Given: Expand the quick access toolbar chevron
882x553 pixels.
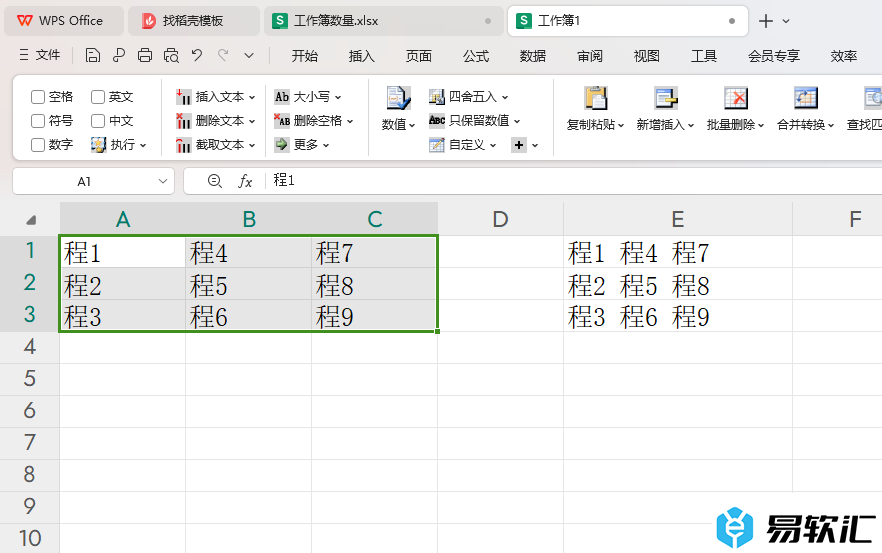Looking at the screenshot, I should (x=249, y=55).
